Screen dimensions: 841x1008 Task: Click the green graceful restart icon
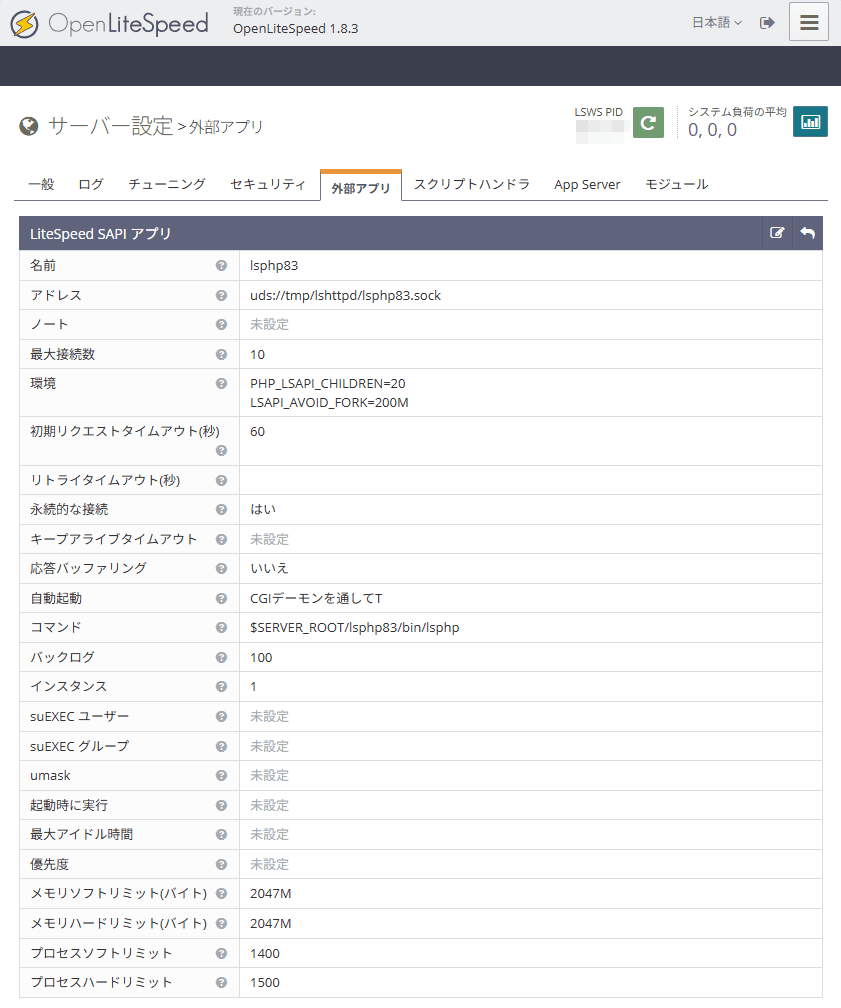(x=648, y=122)
